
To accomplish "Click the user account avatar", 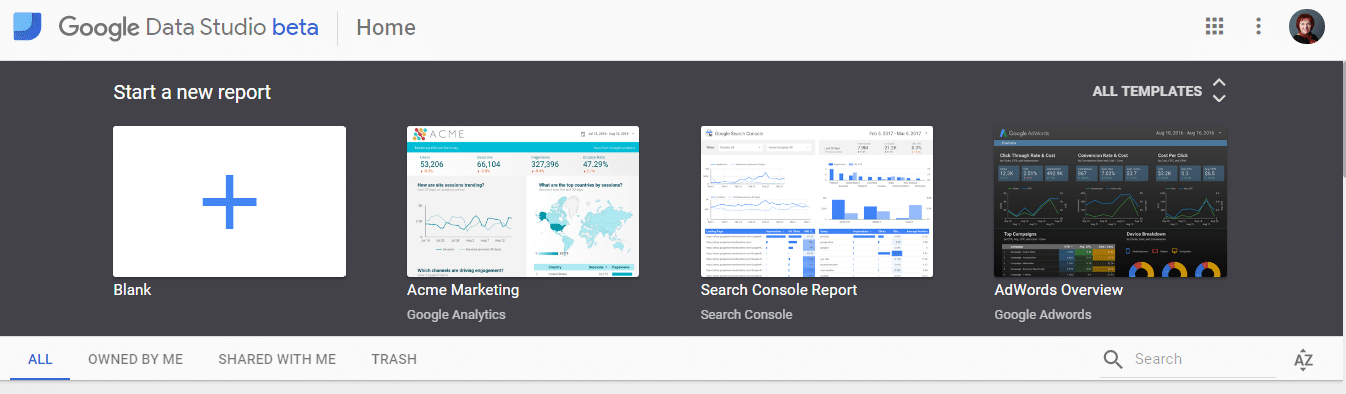I will coord(1307,27).
